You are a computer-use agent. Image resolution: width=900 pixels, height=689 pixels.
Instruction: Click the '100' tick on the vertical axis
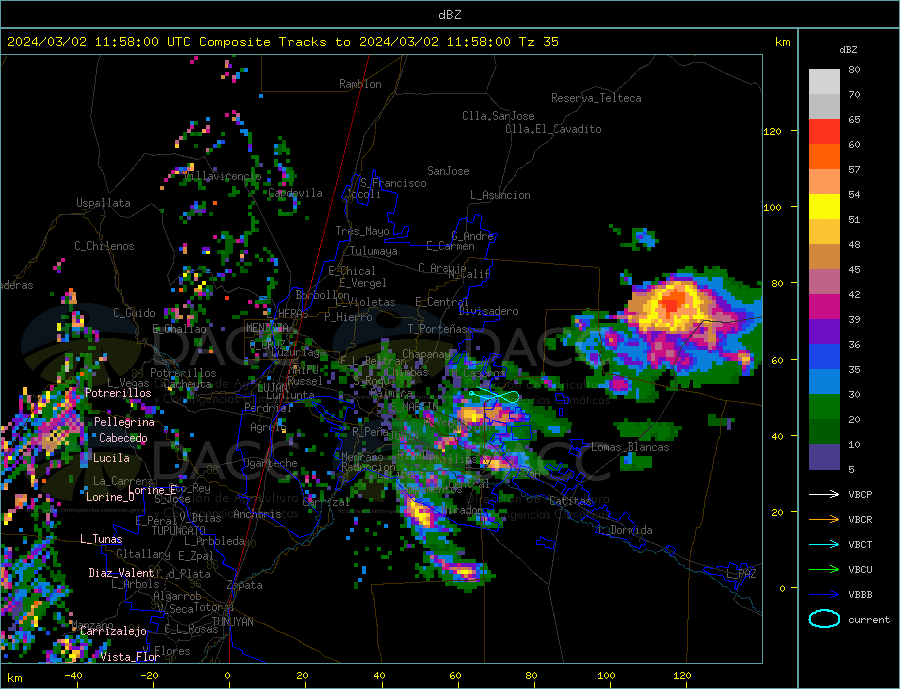[x=773, y=207]
